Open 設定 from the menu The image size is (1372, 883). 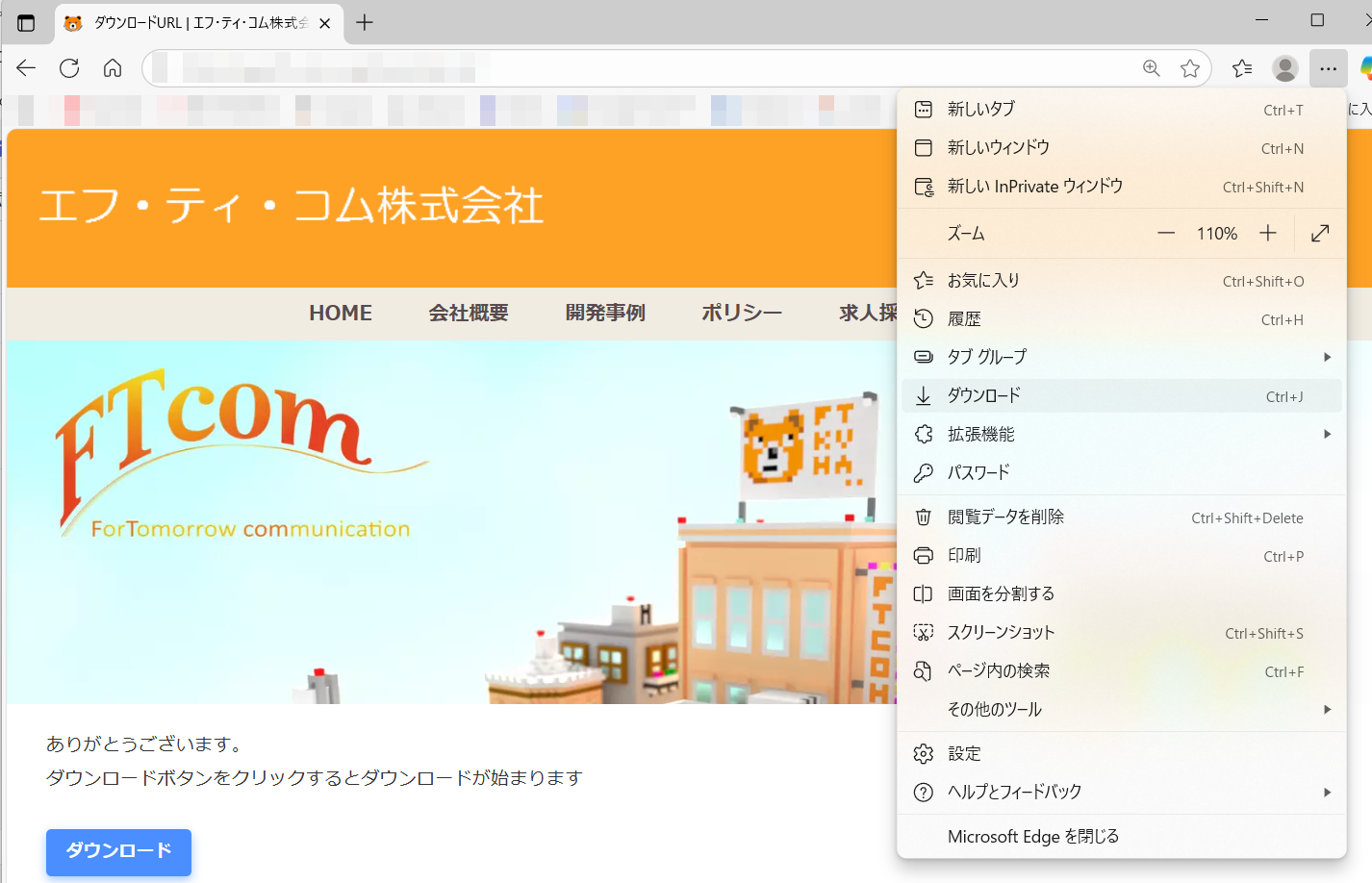tap(964, 754)
